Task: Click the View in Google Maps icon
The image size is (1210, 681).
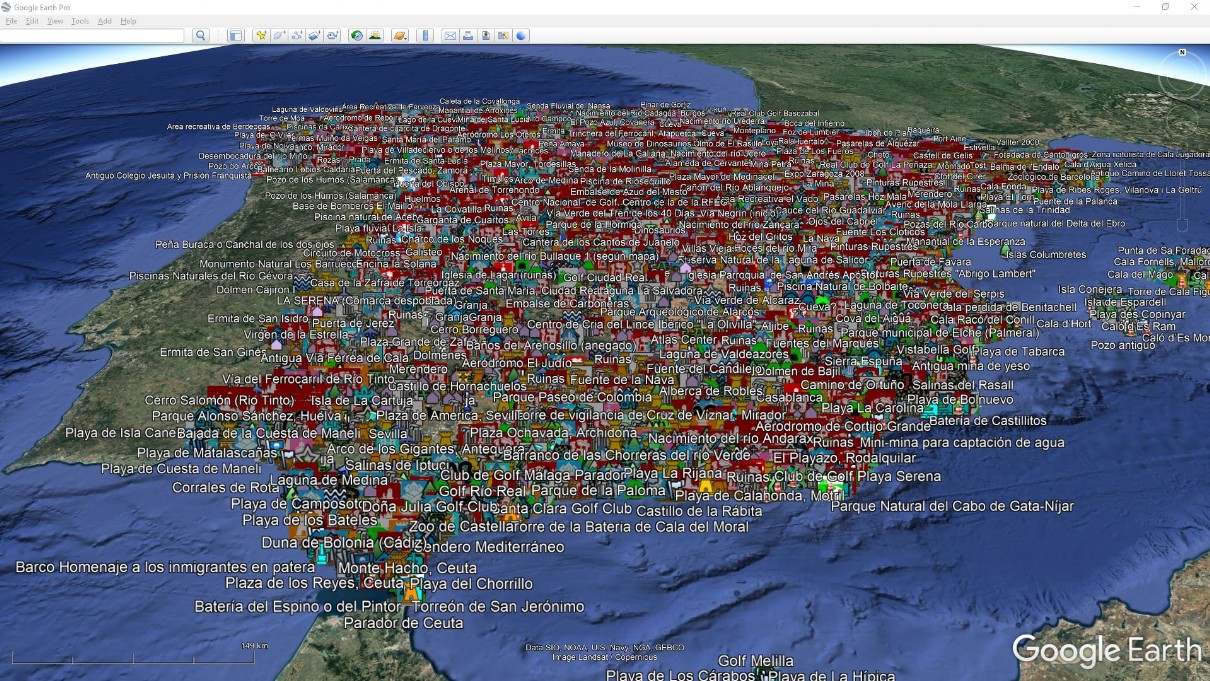Action: pos(503,36)
